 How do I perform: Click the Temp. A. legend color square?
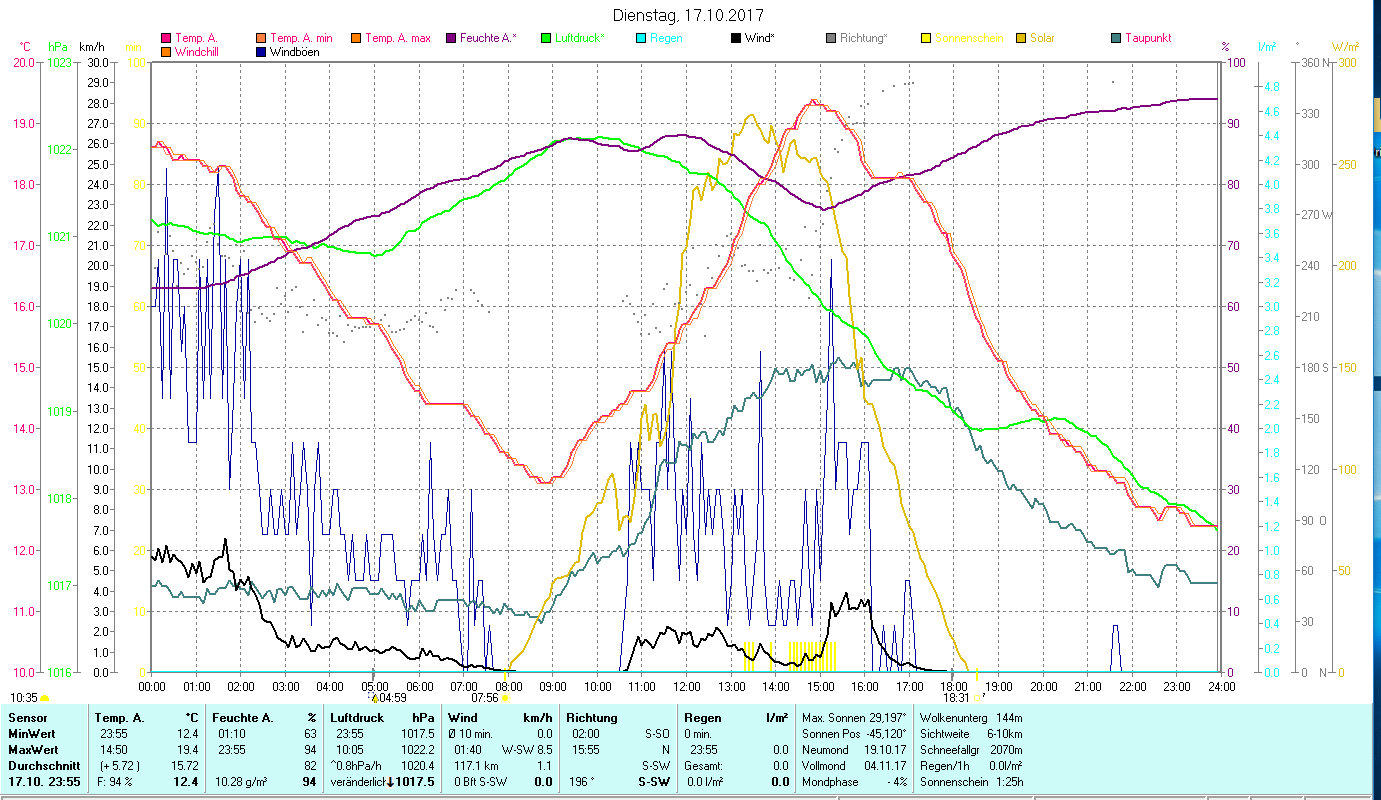click(x=166, y=38)
